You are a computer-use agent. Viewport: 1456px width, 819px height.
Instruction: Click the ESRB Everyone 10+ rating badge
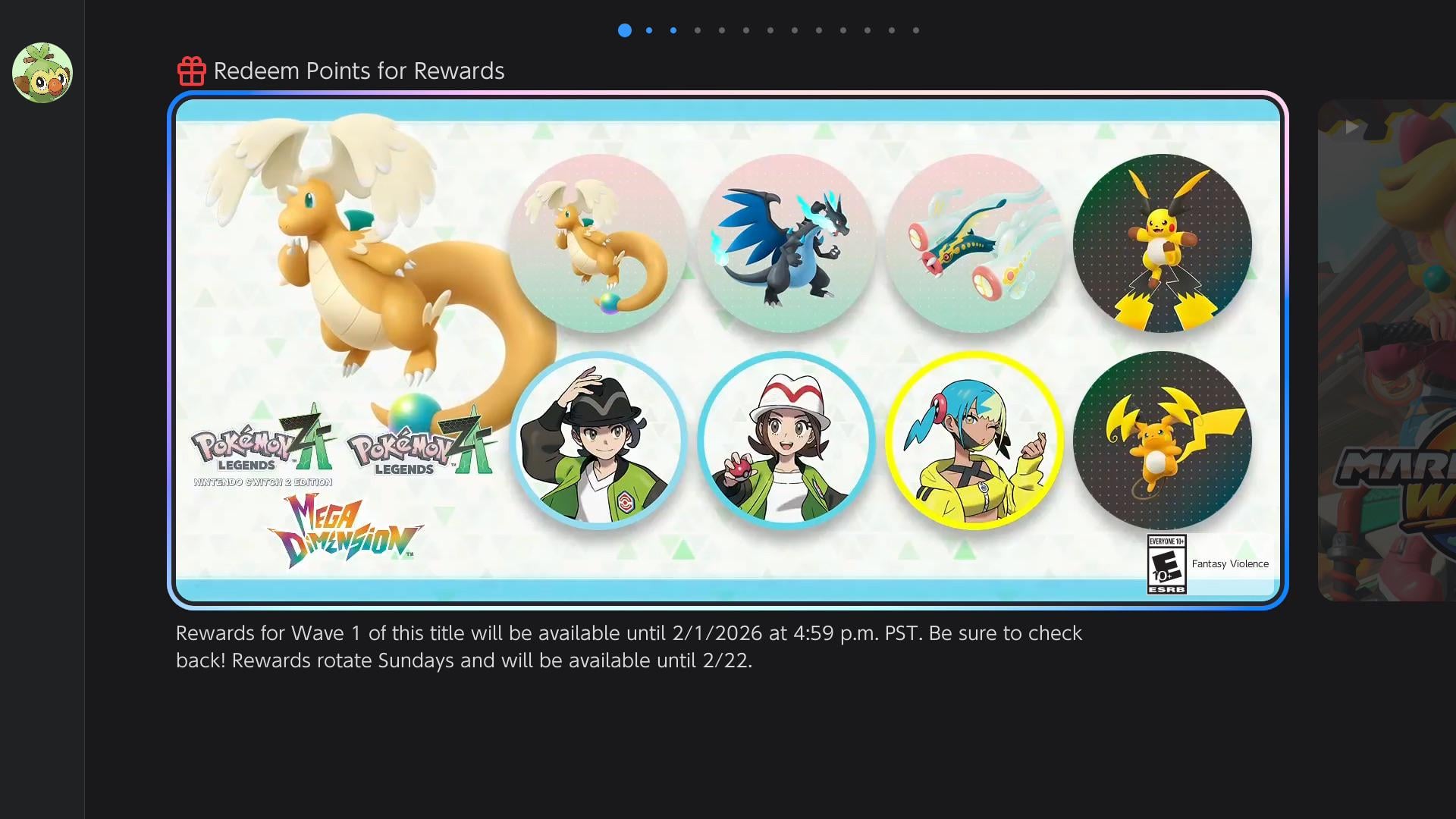tap(1167, 564)
